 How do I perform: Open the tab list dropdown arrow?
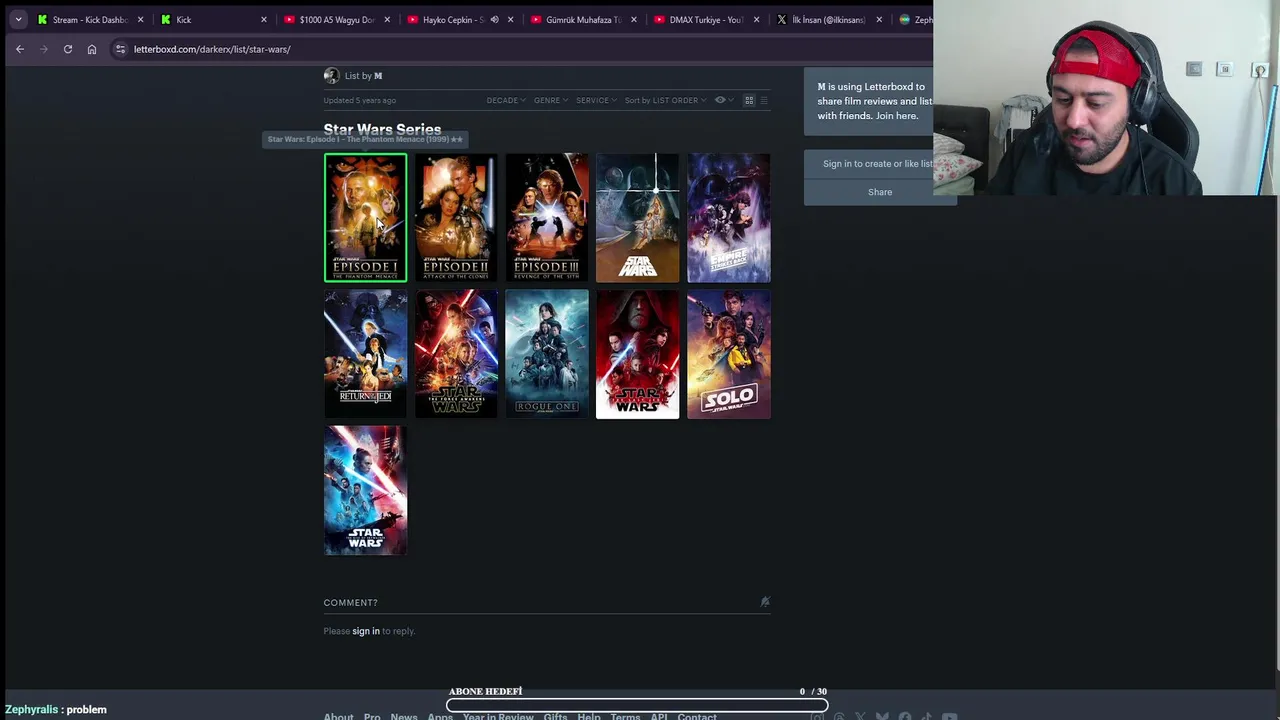18,19
